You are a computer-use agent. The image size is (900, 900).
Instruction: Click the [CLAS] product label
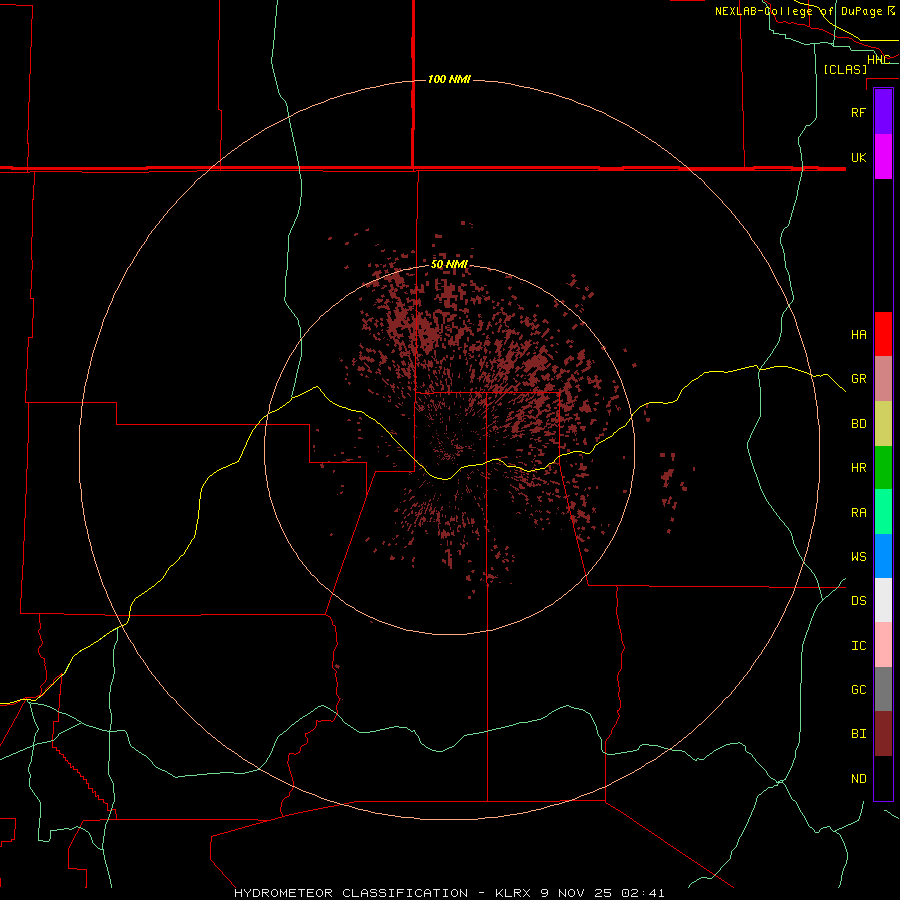click(845, 69)
